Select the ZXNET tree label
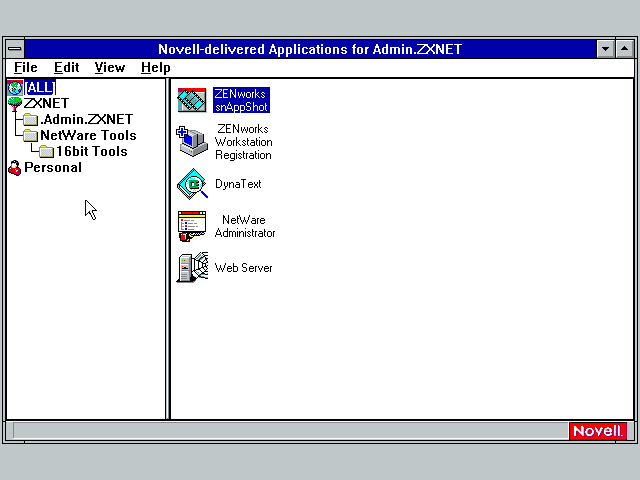Screen dimensions: 640x480 click(47, 103)
